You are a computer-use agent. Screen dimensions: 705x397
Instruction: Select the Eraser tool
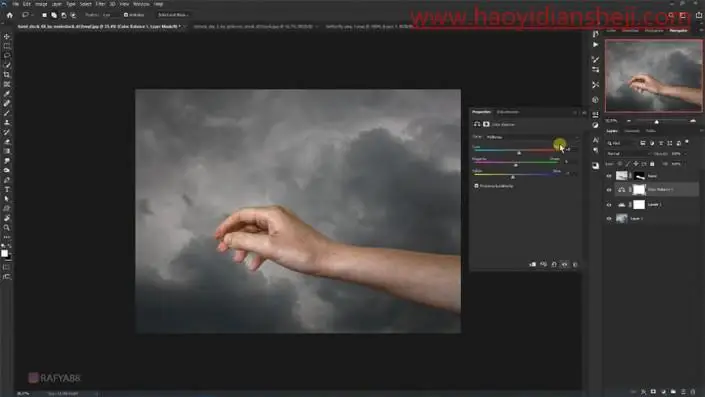7,142
